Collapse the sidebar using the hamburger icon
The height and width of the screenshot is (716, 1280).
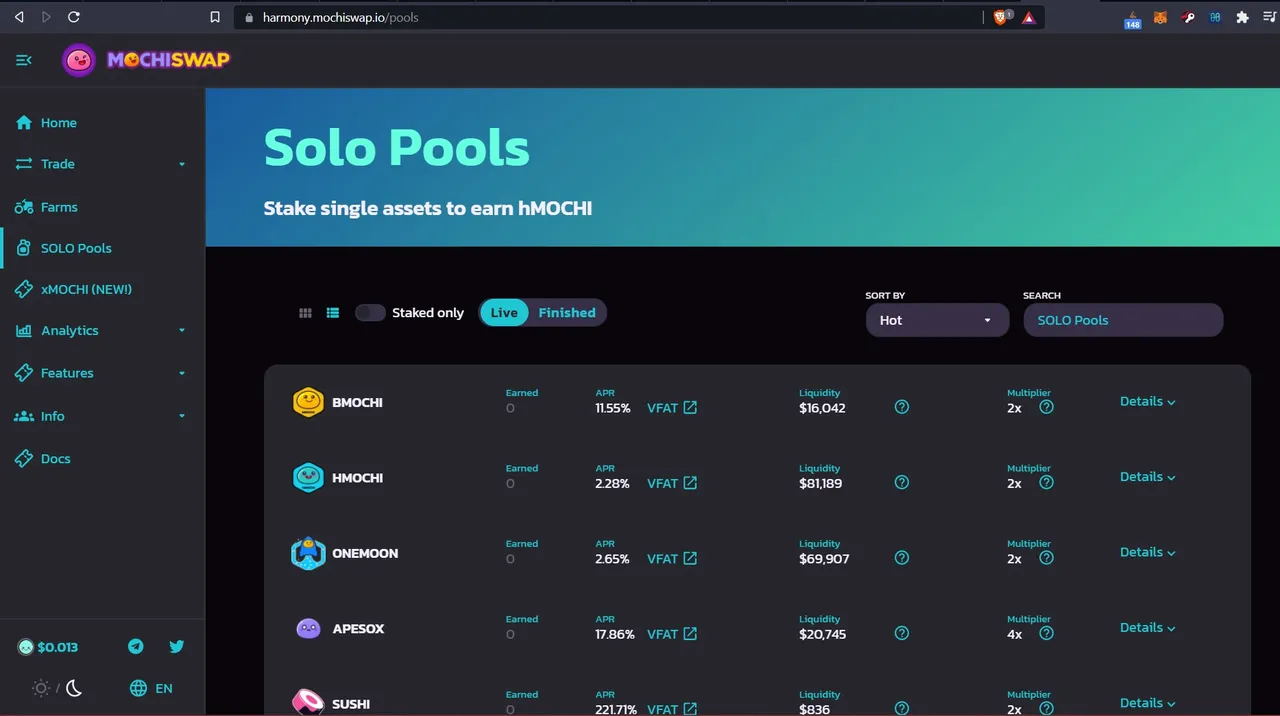24,60
